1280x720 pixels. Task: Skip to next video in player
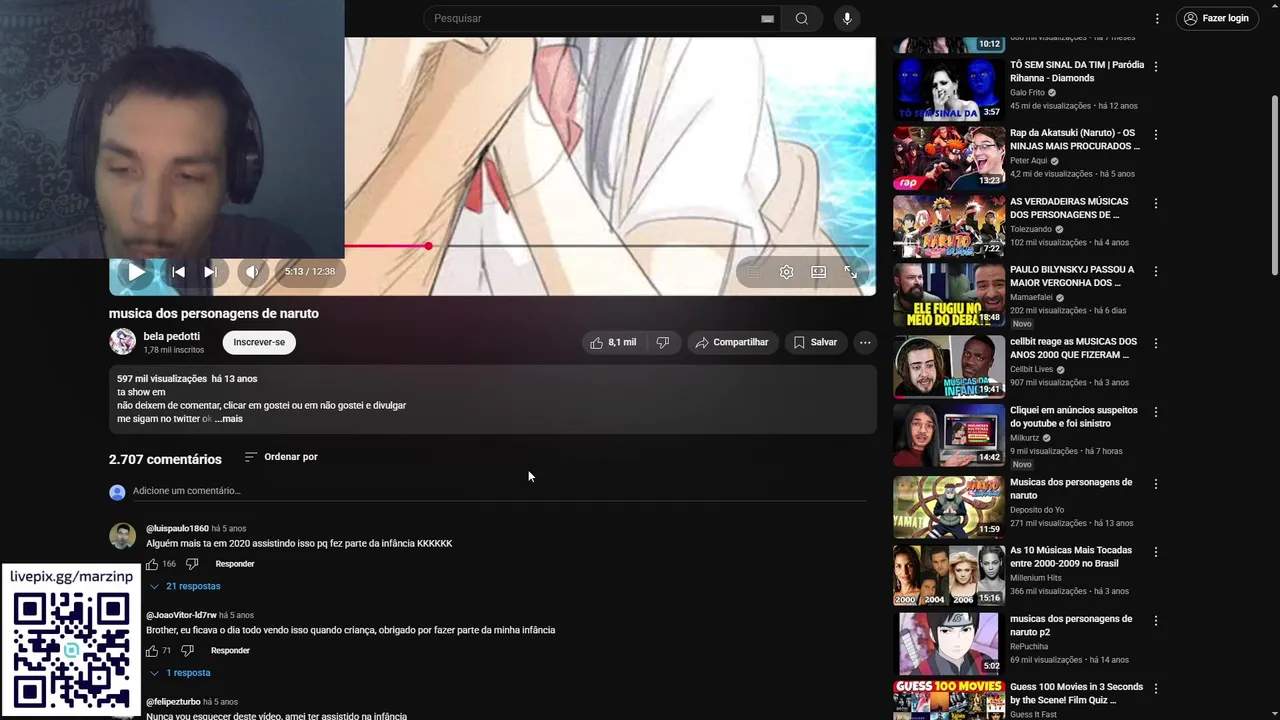coord(210,272)
